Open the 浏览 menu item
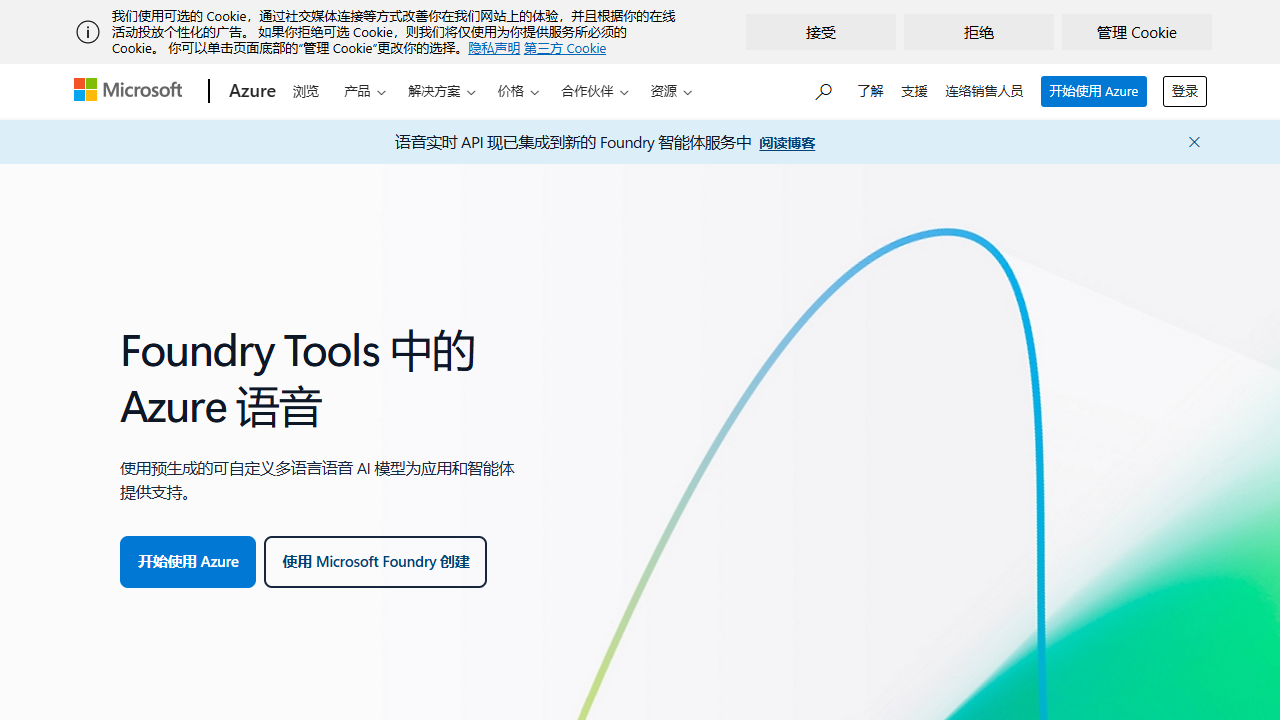 click(306, 91)
